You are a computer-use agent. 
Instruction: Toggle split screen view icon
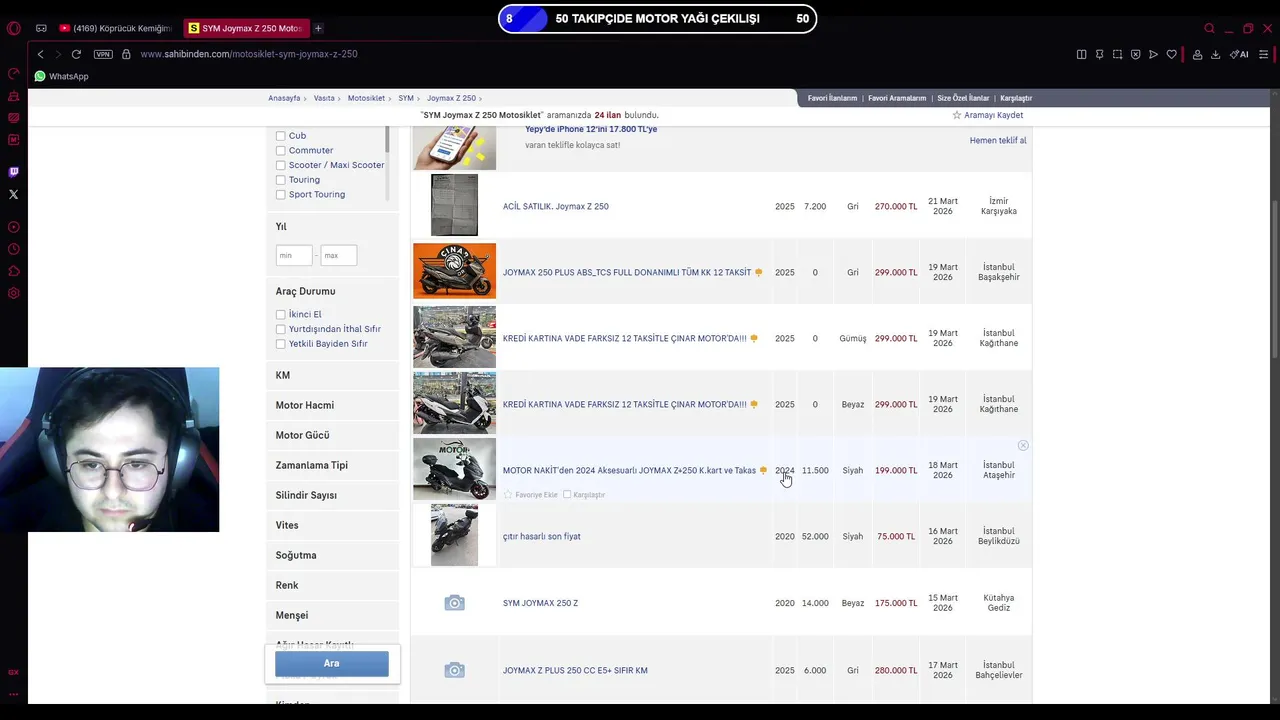[x=1081, y=54]
